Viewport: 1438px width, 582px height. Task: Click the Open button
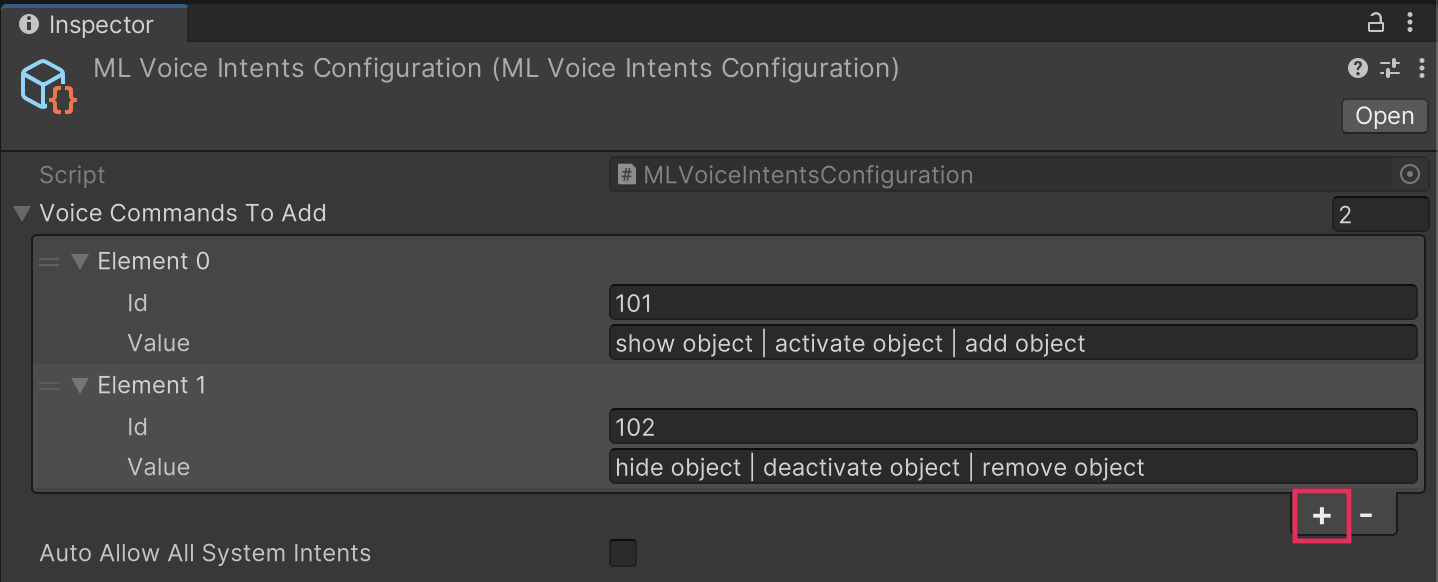click(1384, 116)
